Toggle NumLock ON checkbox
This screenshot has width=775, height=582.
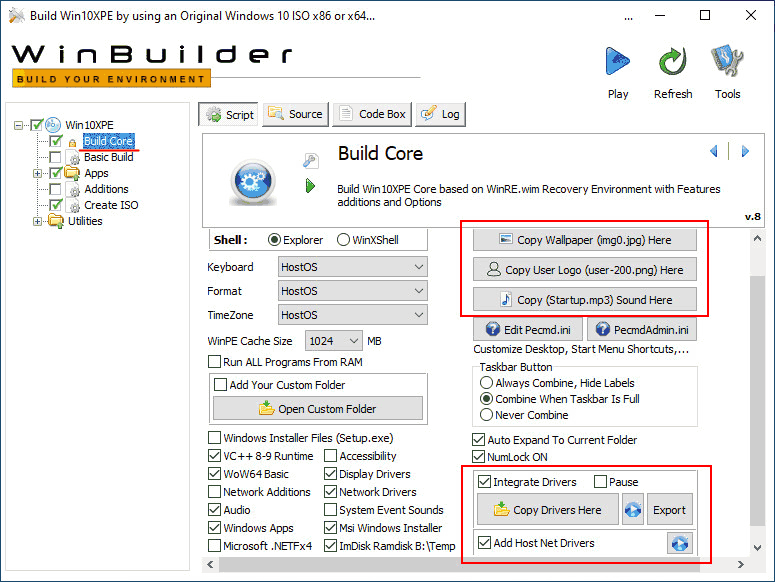tap(478, 456)
